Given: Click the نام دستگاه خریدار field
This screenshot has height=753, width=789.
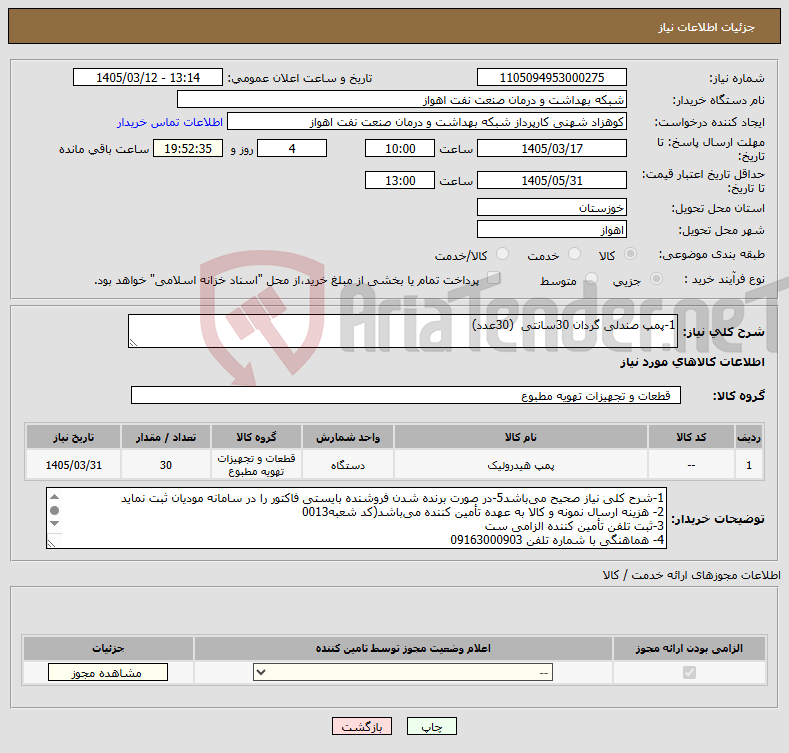Looking at the screenshot, I should coord(402,100).
